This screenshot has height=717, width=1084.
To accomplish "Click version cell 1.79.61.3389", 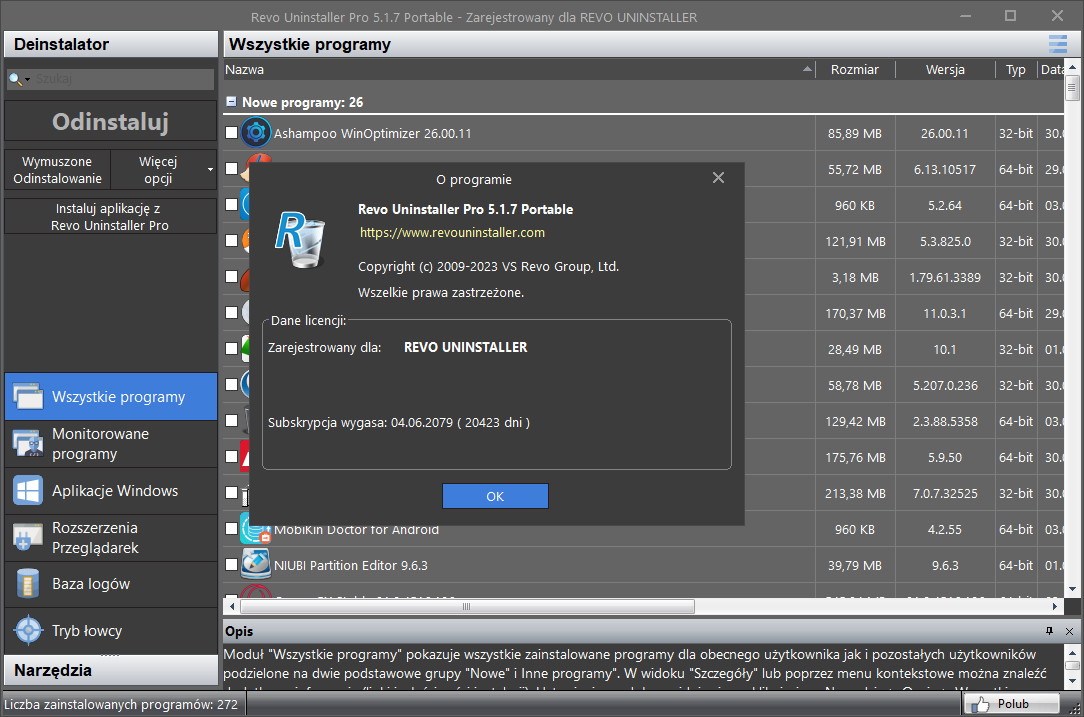I will [x=945, y=277].
